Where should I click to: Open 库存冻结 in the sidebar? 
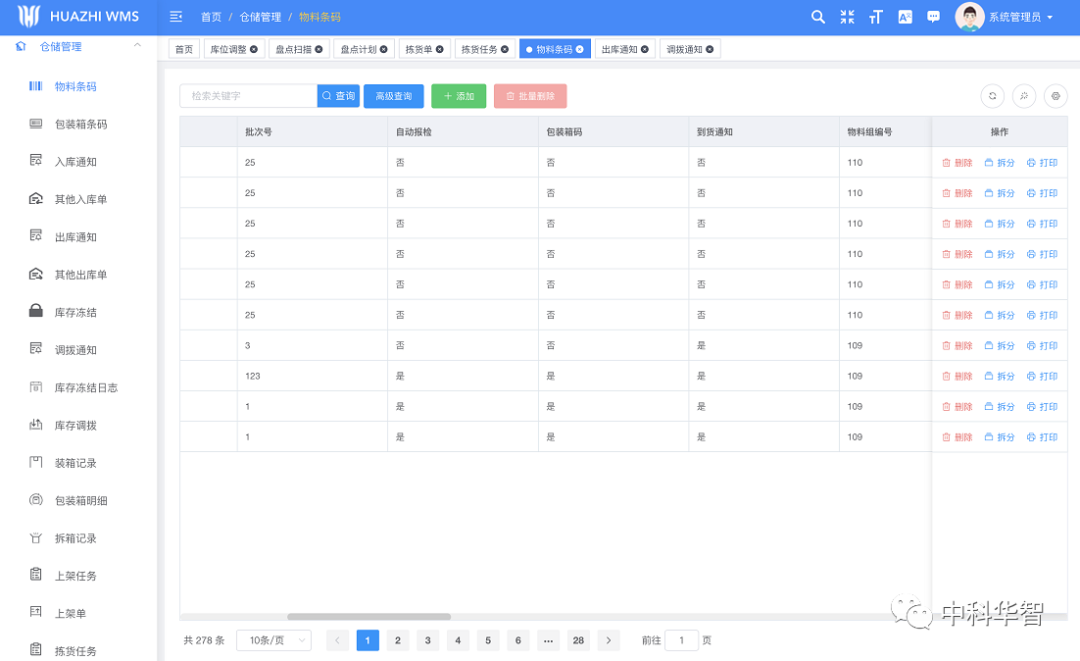point(76,312)
